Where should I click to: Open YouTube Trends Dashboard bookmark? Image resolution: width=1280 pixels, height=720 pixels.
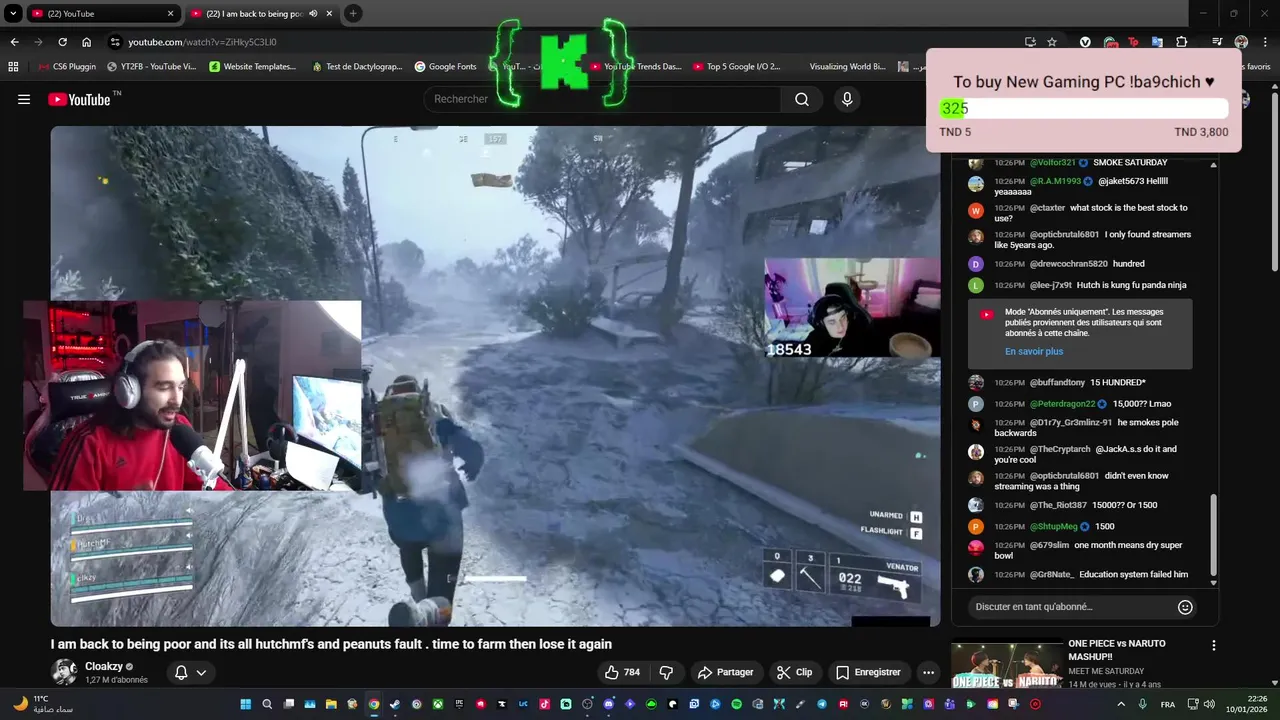[x=636, y=67]
